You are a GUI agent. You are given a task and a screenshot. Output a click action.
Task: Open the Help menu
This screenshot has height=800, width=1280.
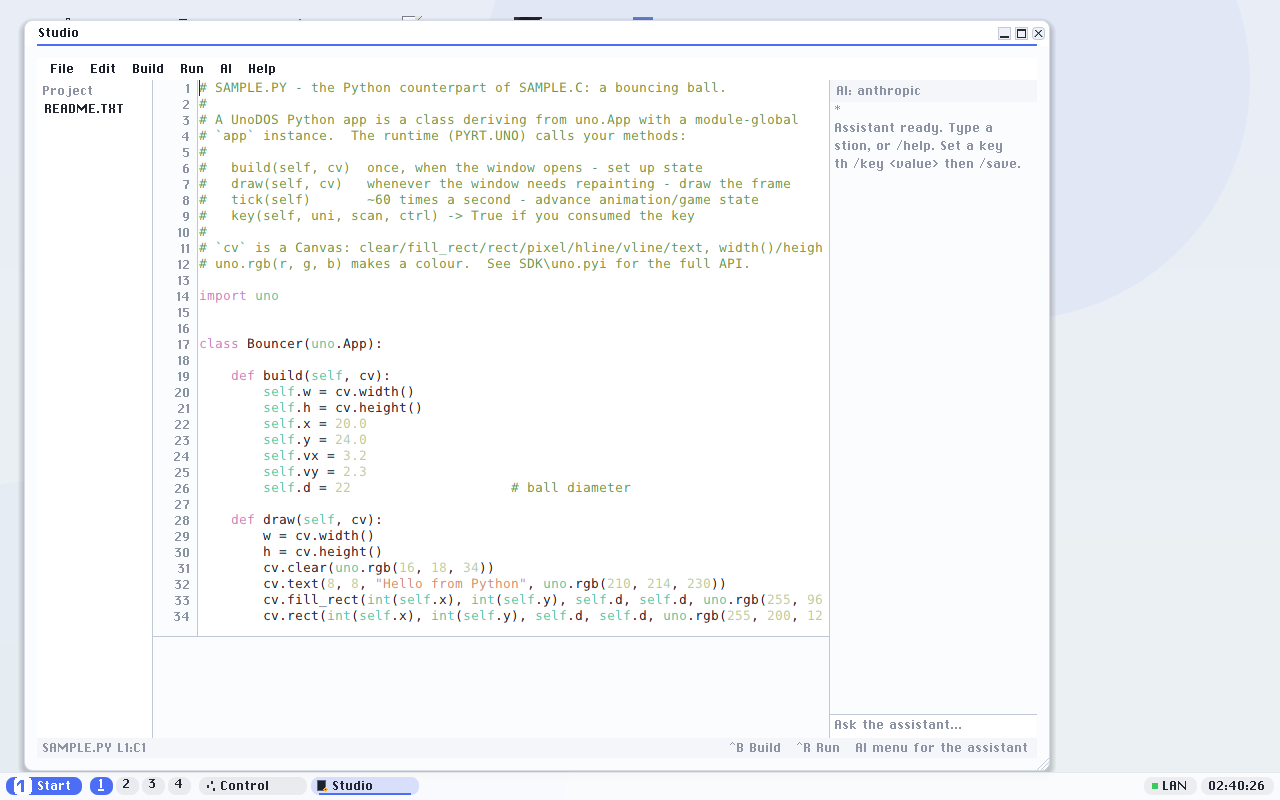[262, 69]
